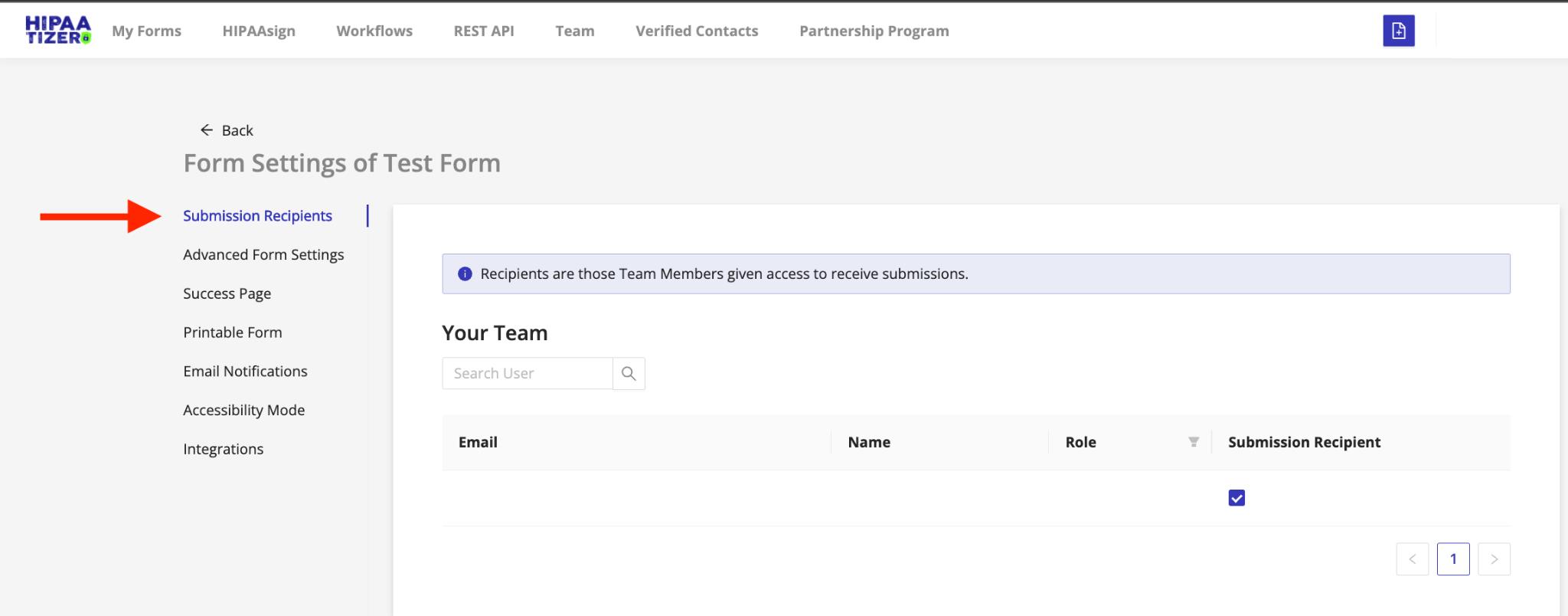This screenshot has width=1568, height=616.
Task: Select page 1 in pagination
Action: coord(1453,559)
